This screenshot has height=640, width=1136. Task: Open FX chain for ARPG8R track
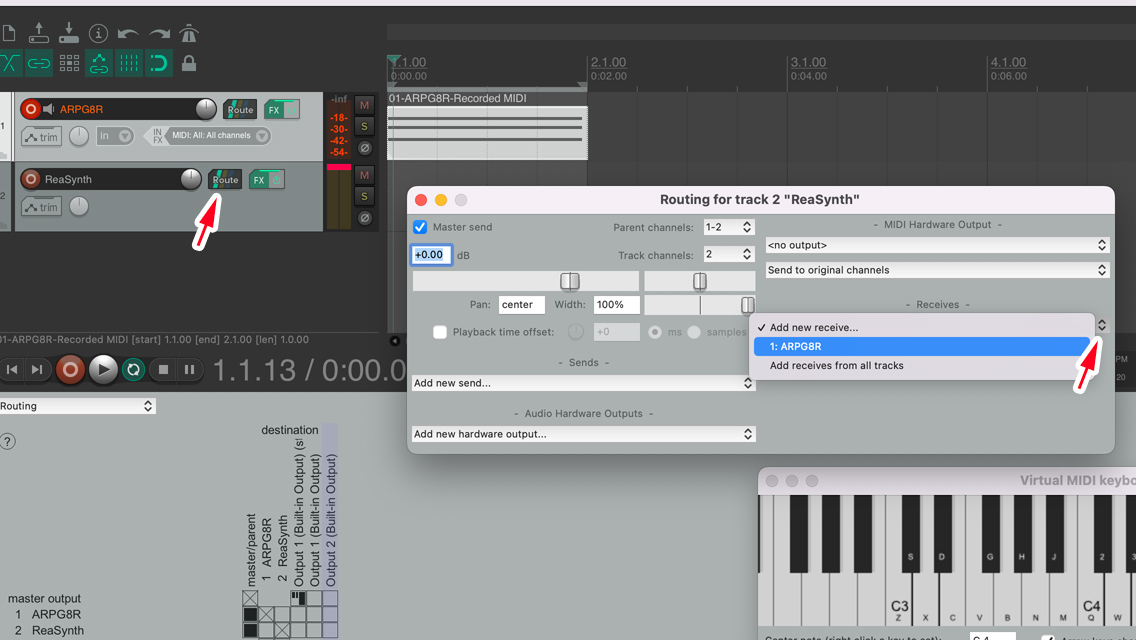point(274,109)
